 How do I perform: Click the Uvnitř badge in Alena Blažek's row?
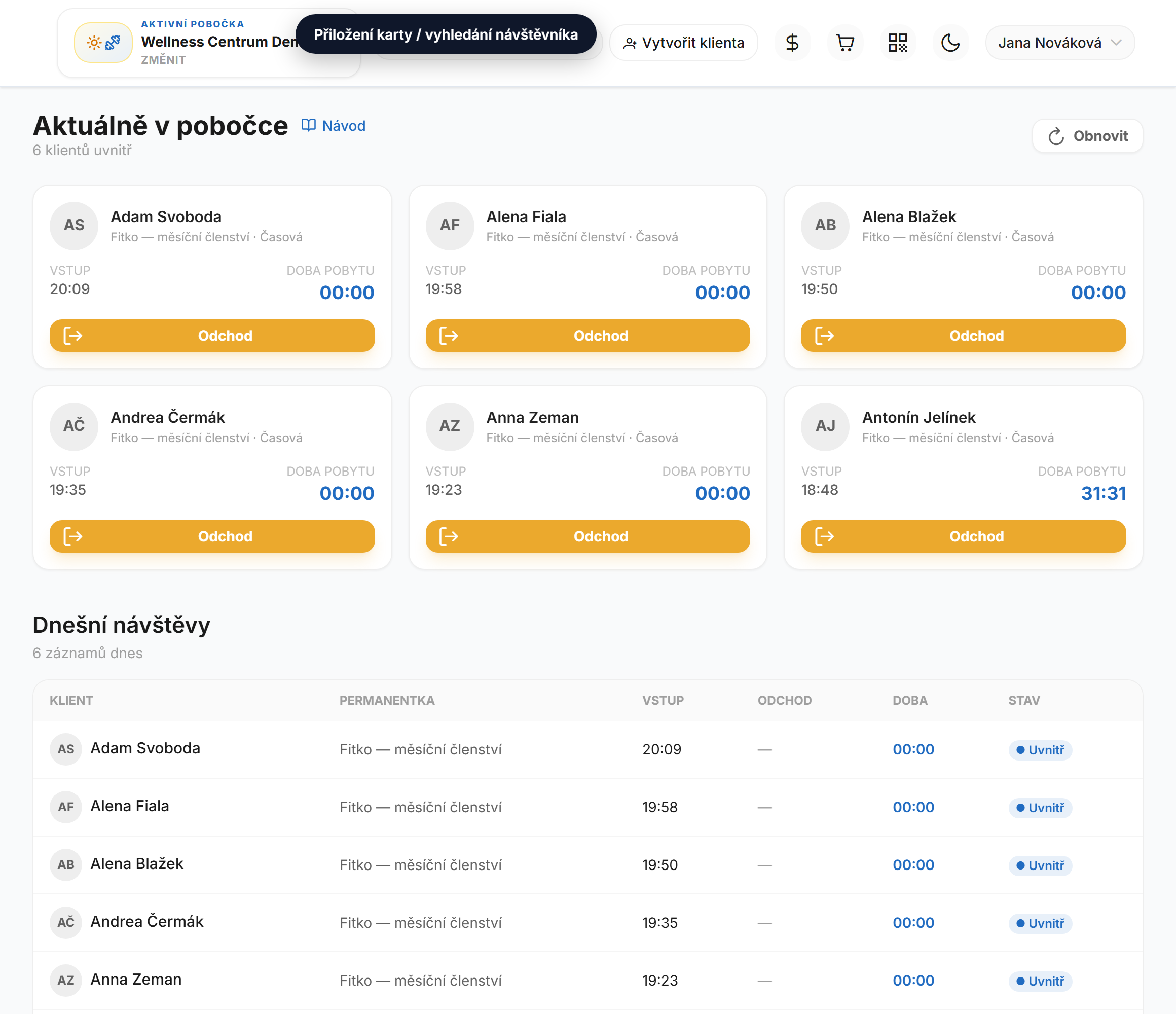(1040, 866)
